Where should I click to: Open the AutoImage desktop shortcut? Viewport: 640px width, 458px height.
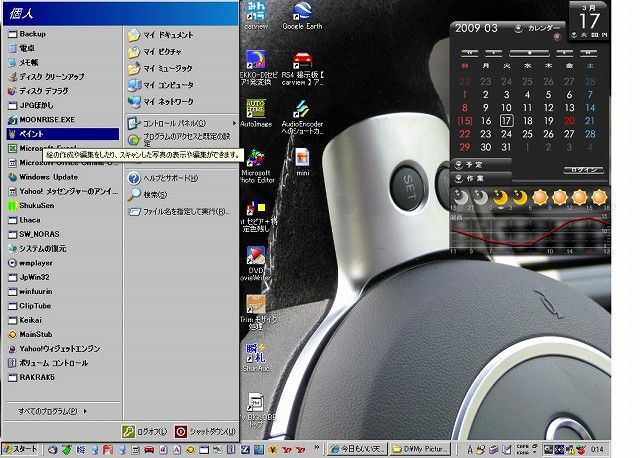pyautogui.click(x=256, y=113)
